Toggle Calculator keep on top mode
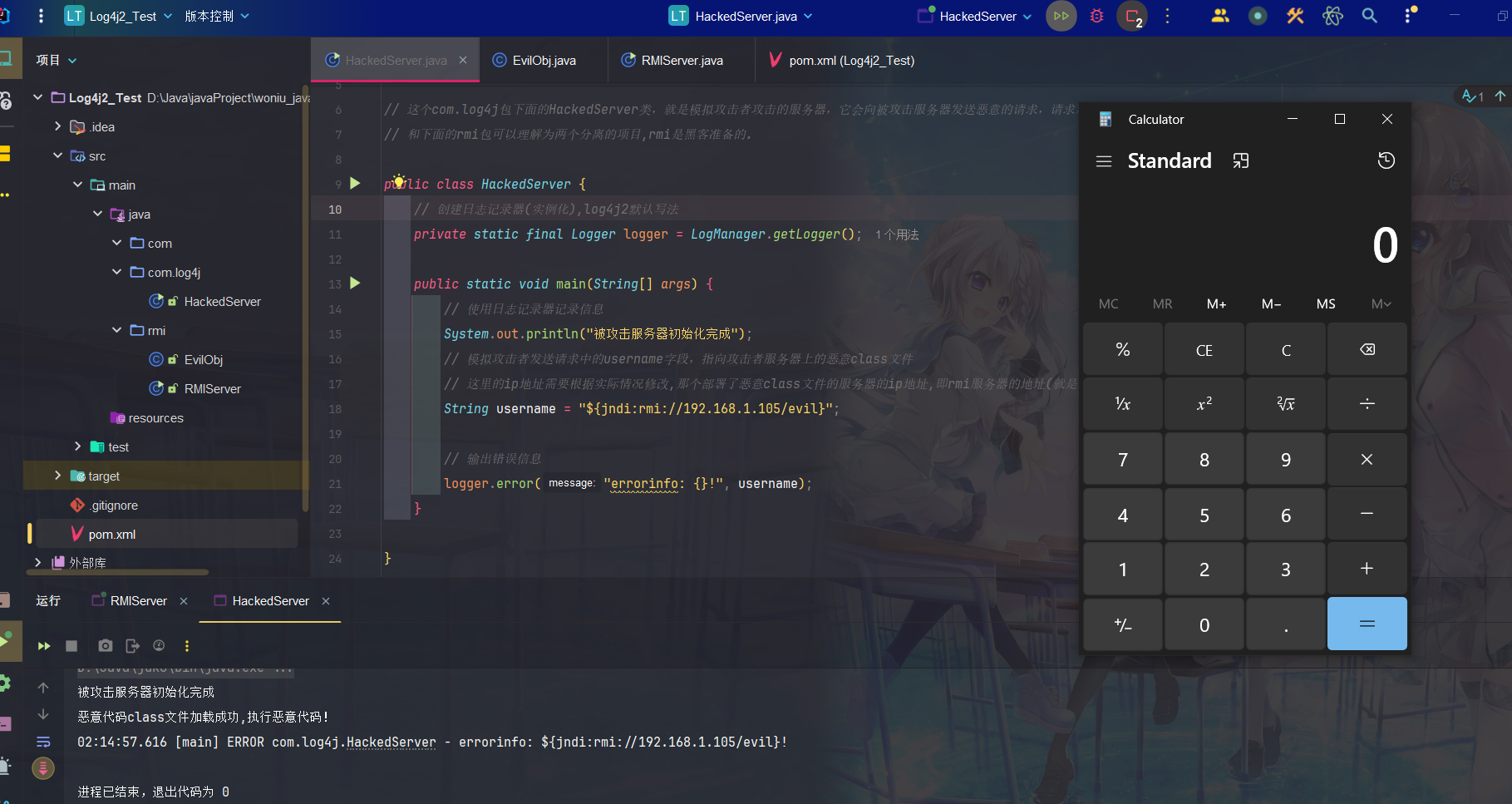The height and width of the screenshot is (804, 1512). click(1241, 161)
